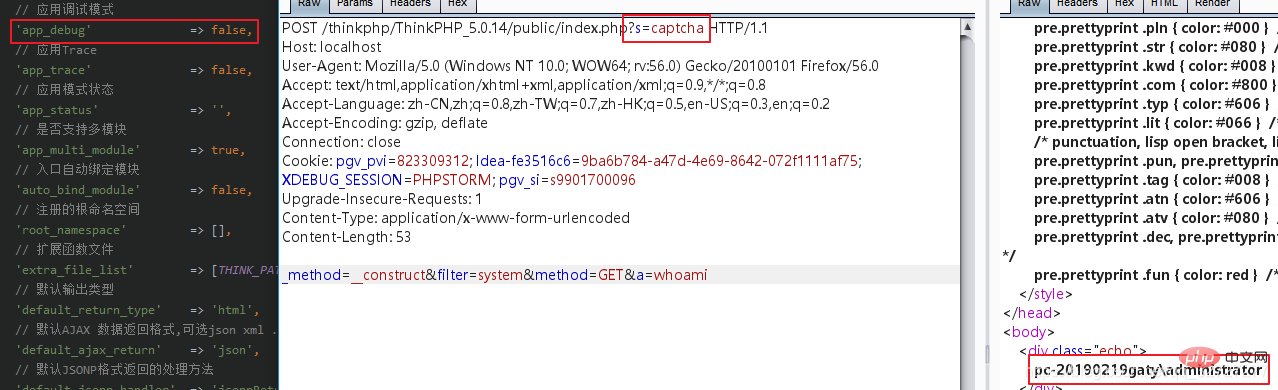
Task: Click the Content-Type header line
Action: click(x=456, y=218)
